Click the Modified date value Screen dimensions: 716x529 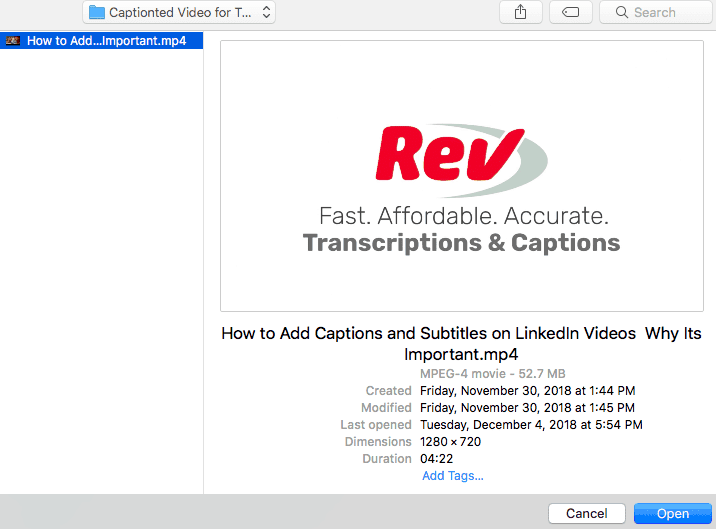(x=527, y=407)
